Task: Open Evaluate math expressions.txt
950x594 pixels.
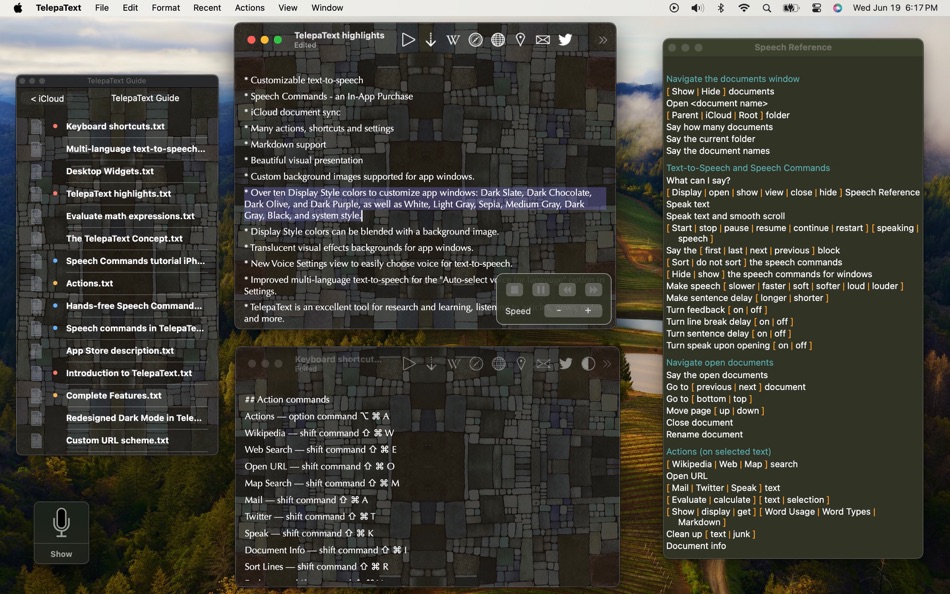Action: click(x=130, y=216)
